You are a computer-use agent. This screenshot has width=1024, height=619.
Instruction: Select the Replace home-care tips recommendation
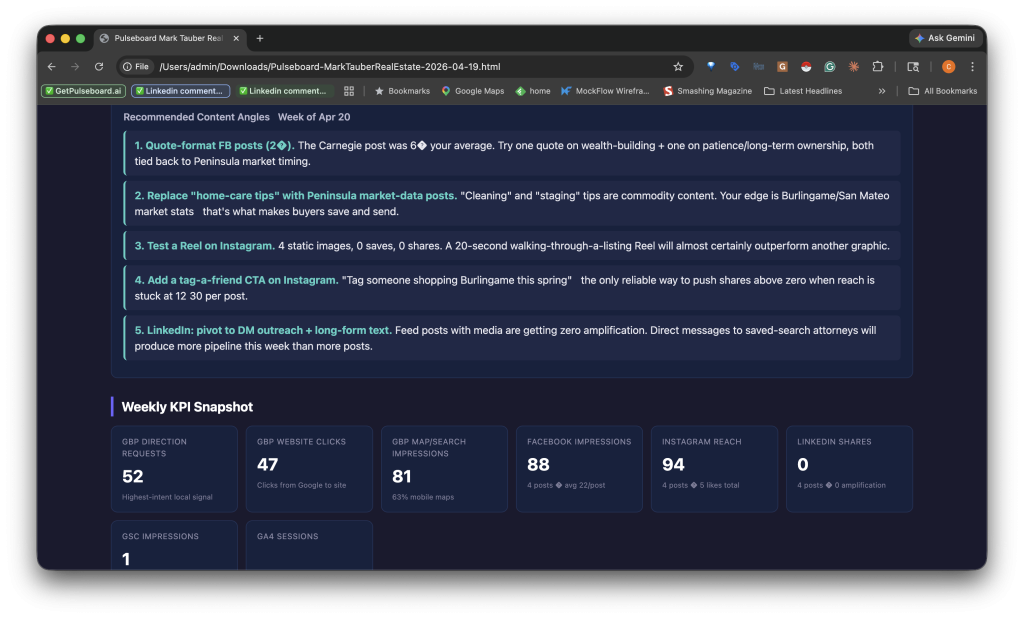511,203
